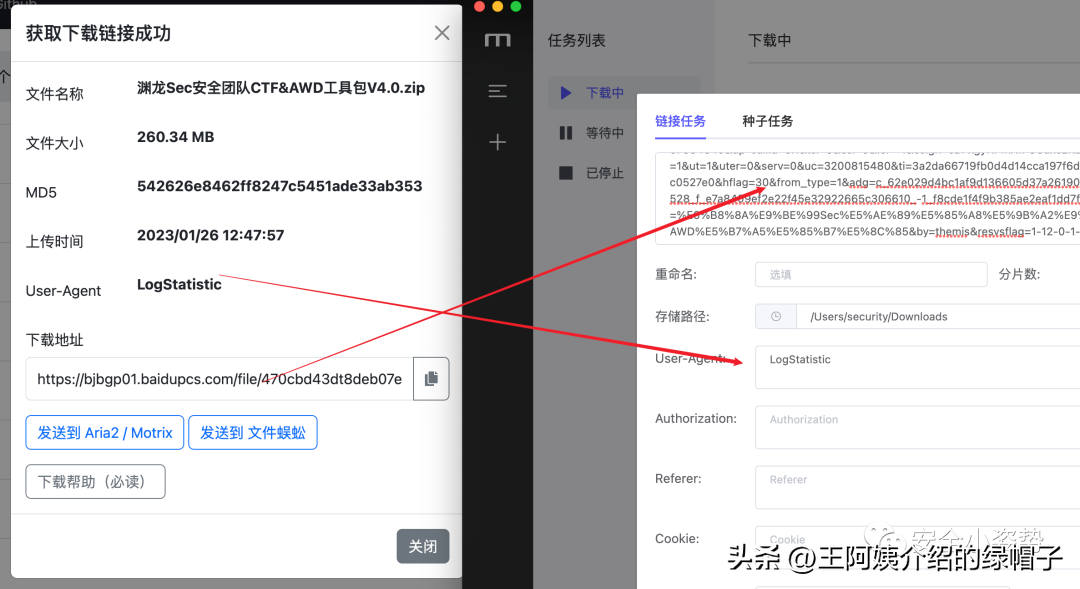Click the Motrix logo icon in sidebar
1080x589 pixels.
[497, 40]
